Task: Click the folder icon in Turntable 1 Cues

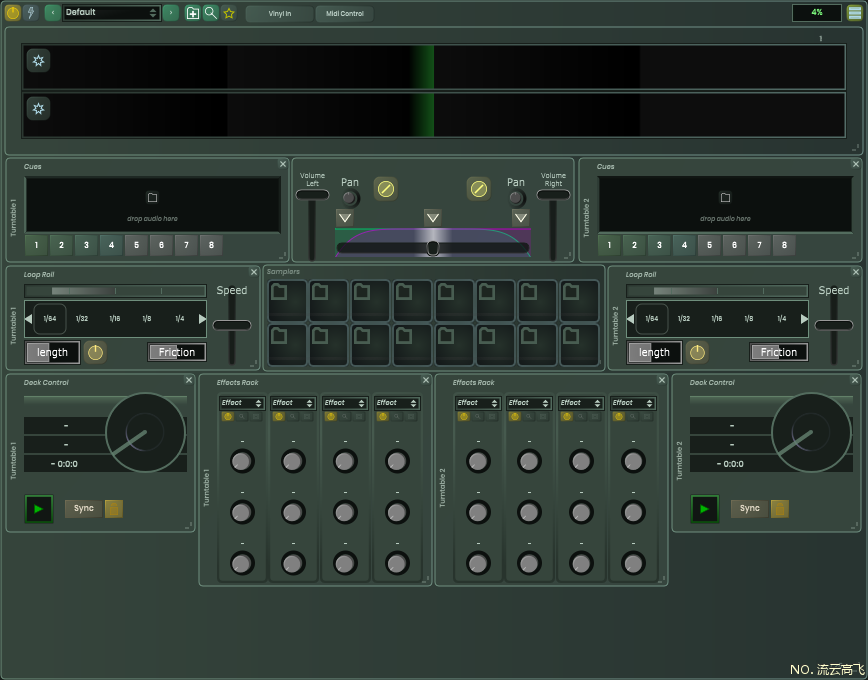Action: coord(152,198)
